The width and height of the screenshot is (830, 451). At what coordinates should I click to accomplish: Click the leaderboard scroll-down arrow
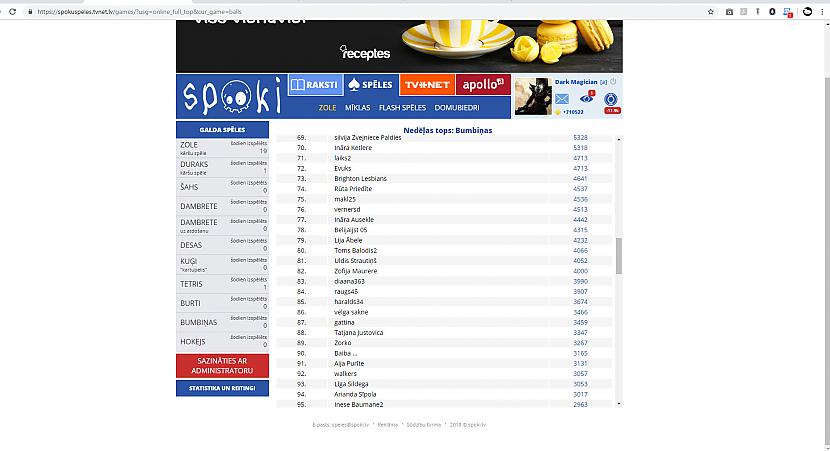click(x=619, y=404)
